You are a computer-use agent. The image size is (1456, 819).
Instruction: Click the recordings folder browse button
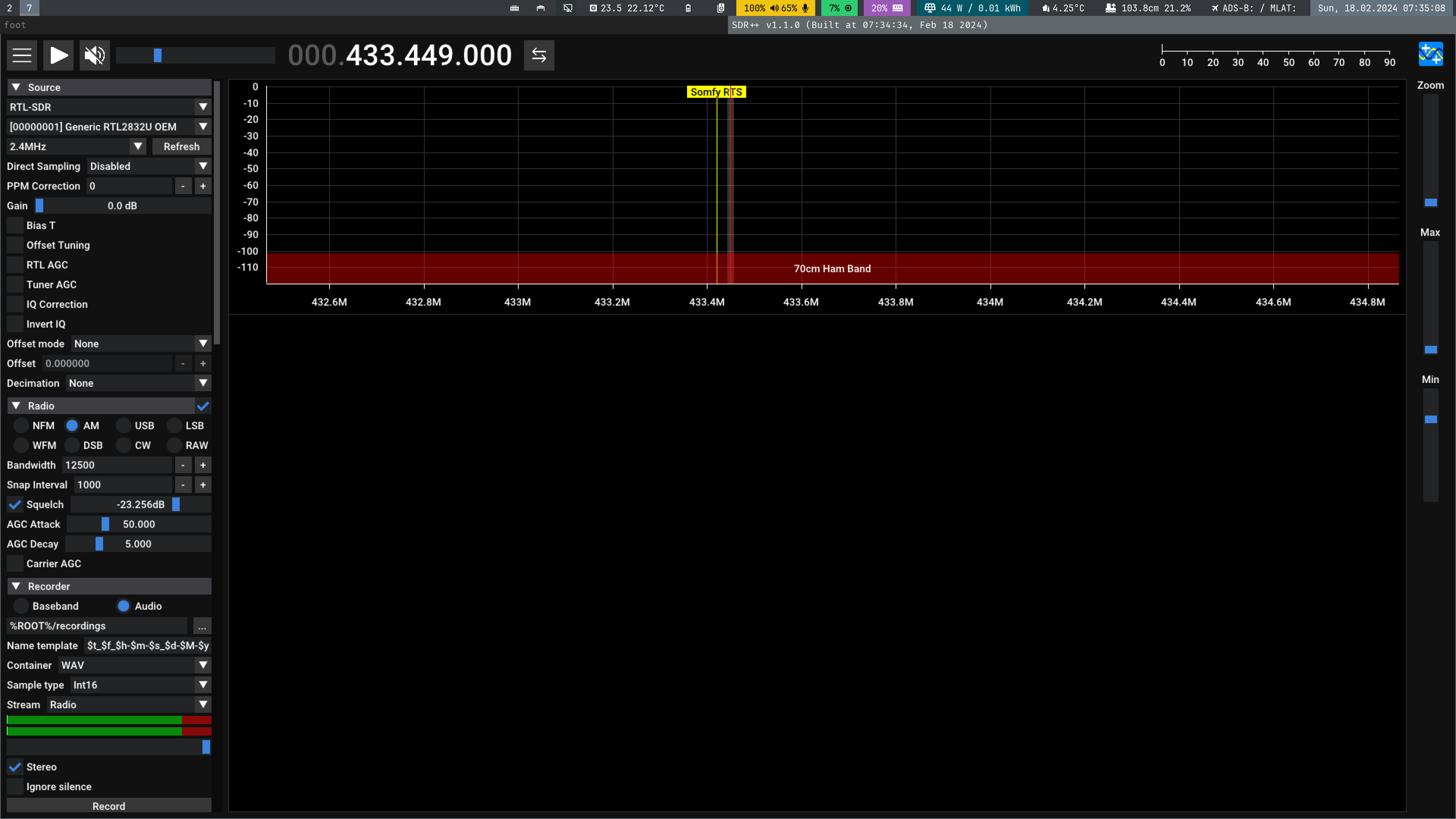(x=202, y=626)
